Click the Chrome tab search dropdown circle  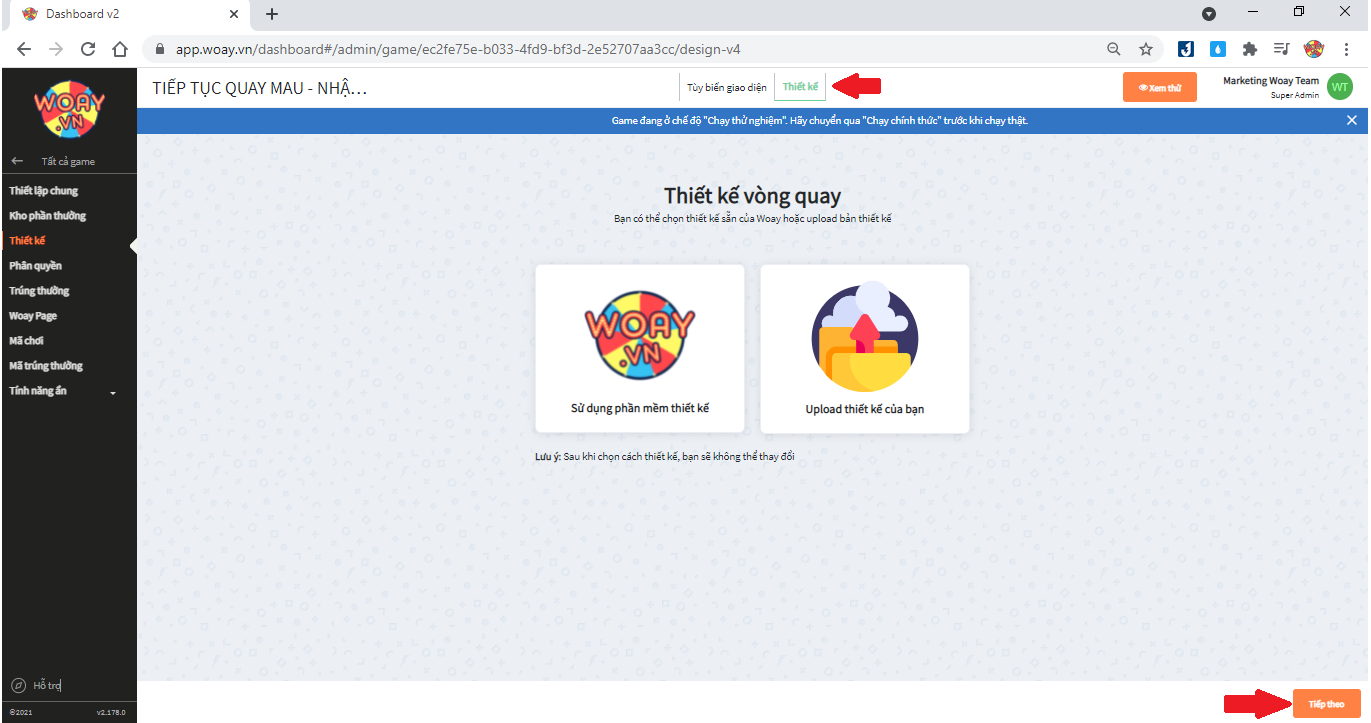[x=1209, y=14]
